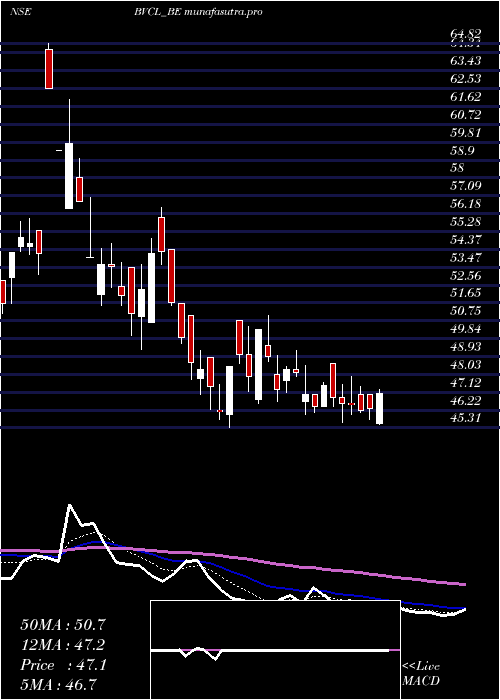Click inside the MACD indicator box
This screenshot has height=700, width=500.
coord(275,650)
